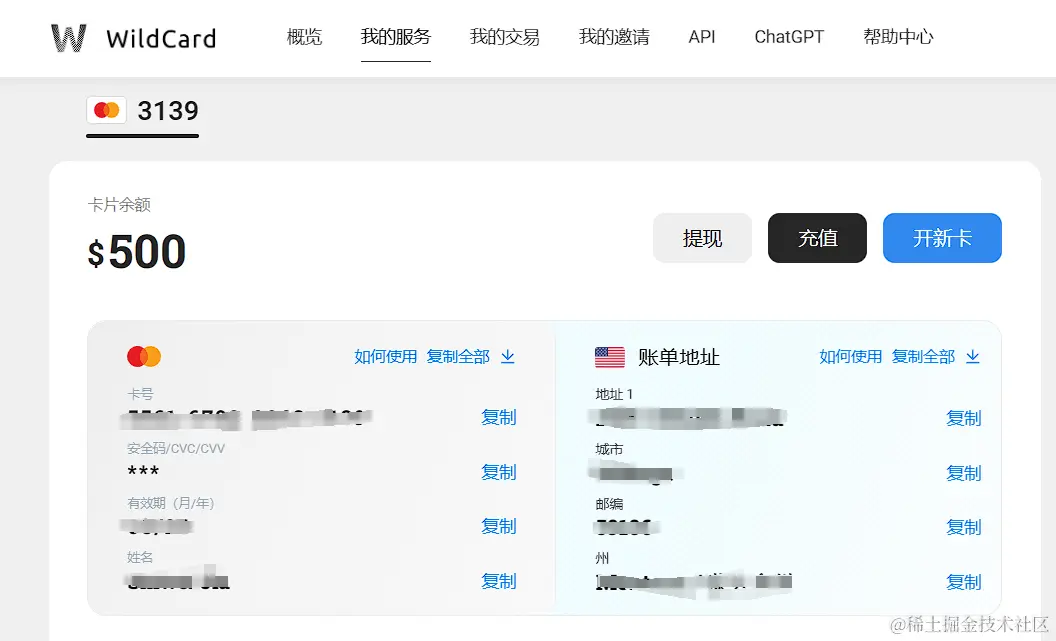Open the ChatGPT menu item
Viewport: 1056px width, 641px height.
coord(789,37)
